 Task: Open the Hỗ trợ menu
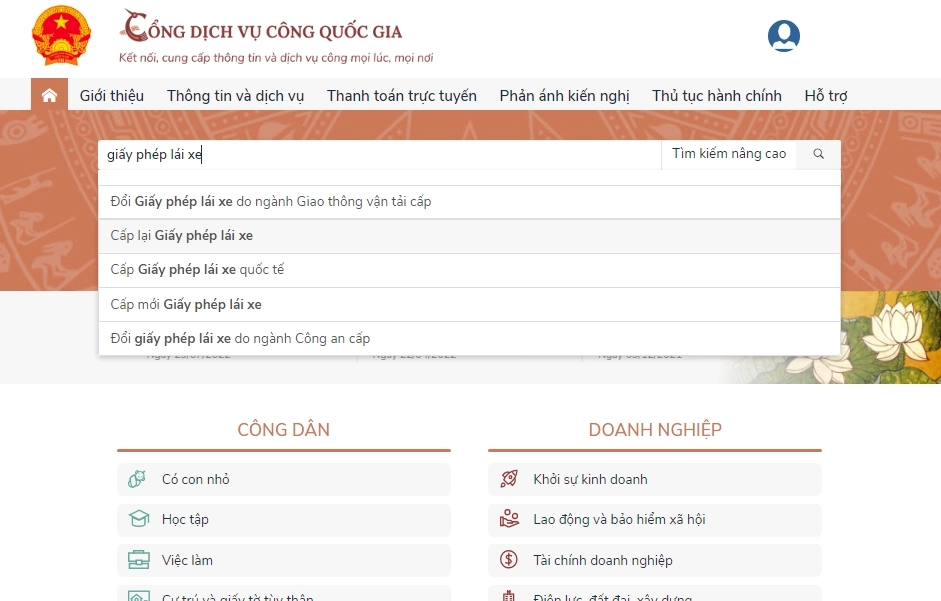tap(826, 96)
